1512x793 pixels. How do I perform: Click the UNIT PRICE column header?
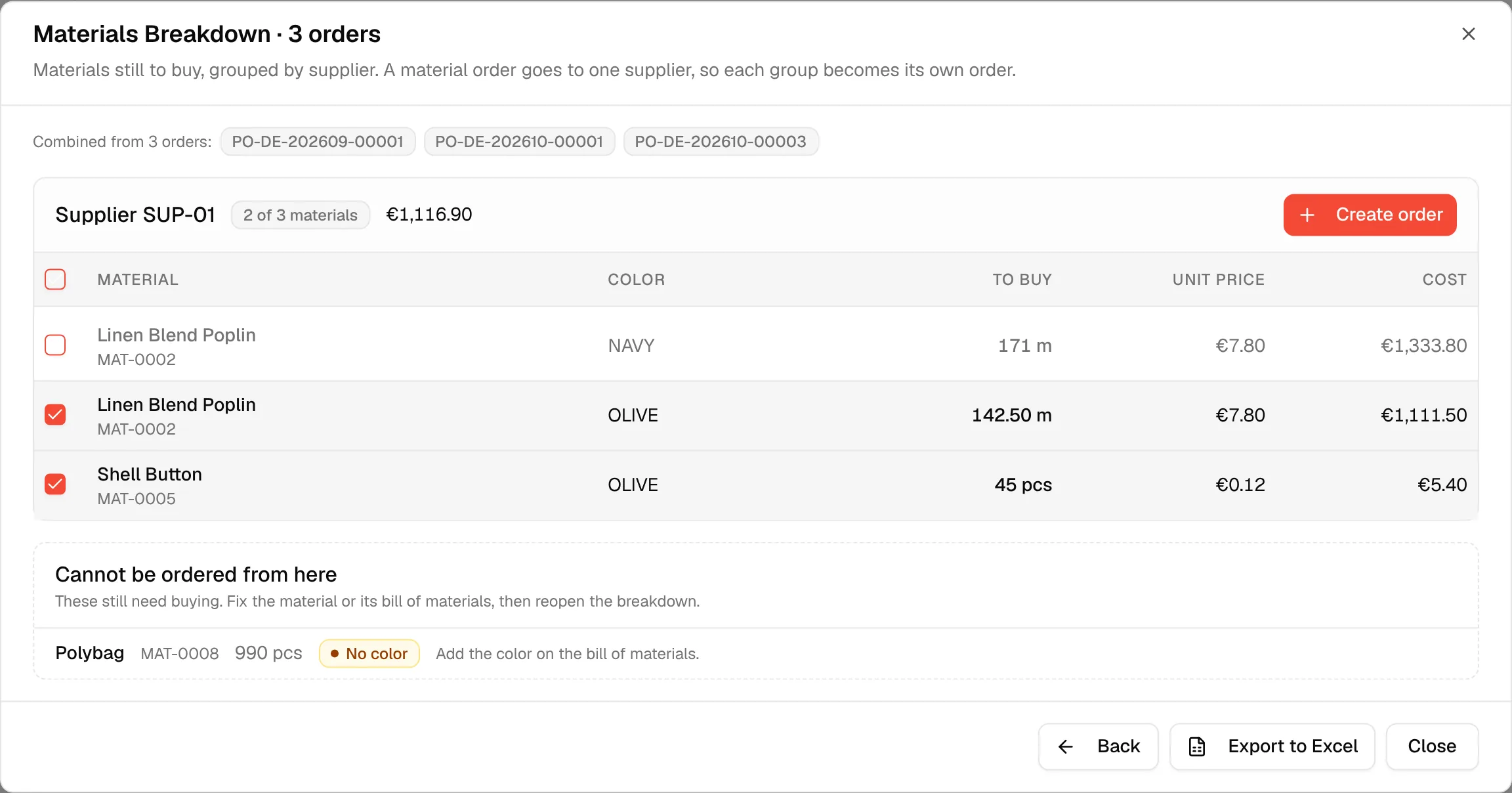point(1219,280)
